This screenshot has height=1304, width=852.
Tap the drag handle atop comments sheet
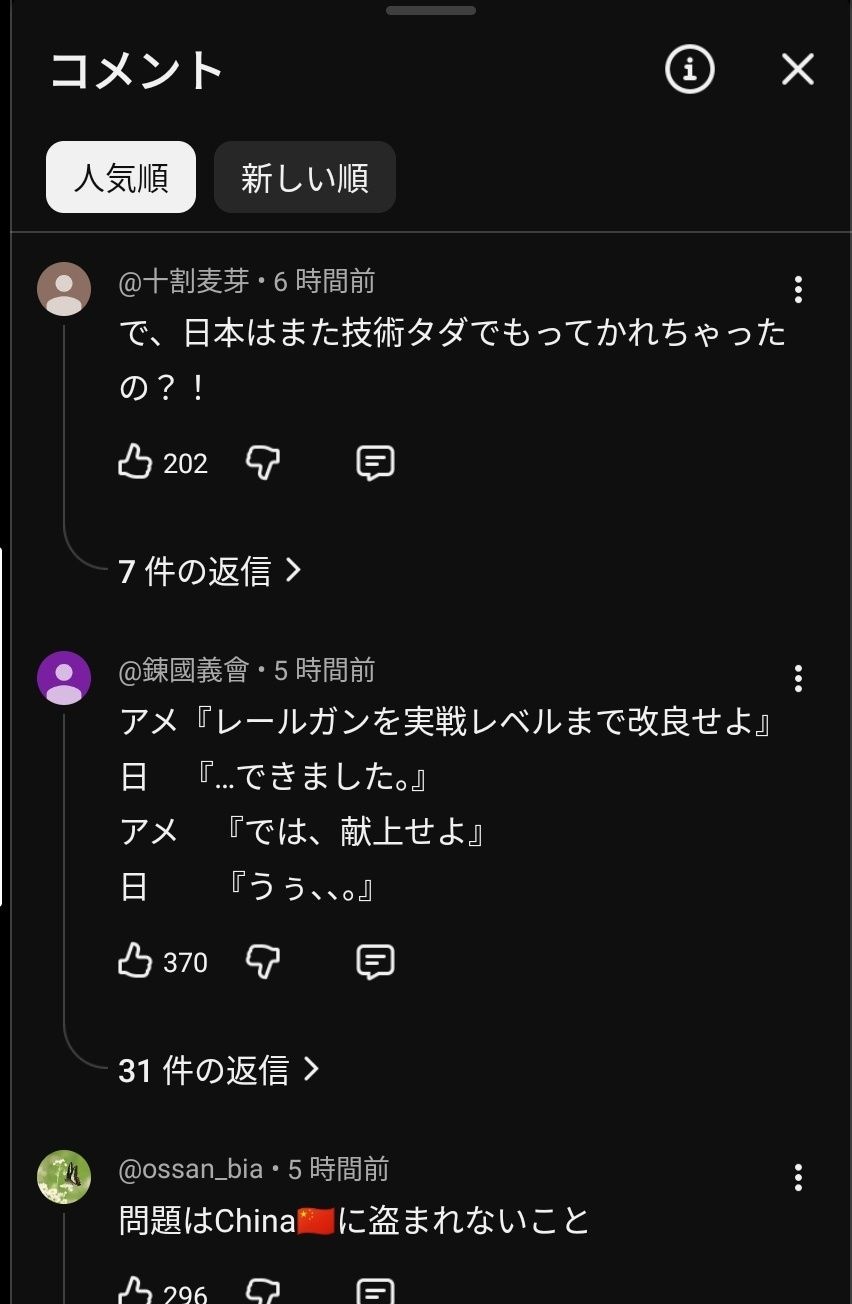tap(431, 11)
